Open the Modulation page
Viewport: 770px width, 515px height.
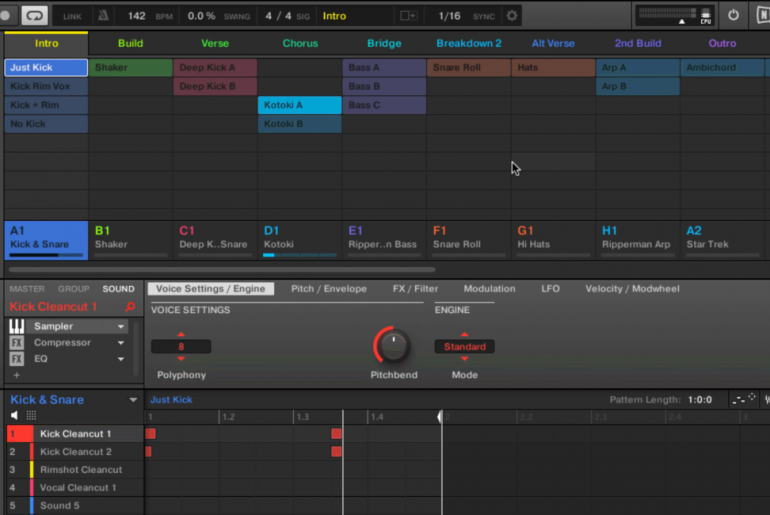[x=490, y=289]
